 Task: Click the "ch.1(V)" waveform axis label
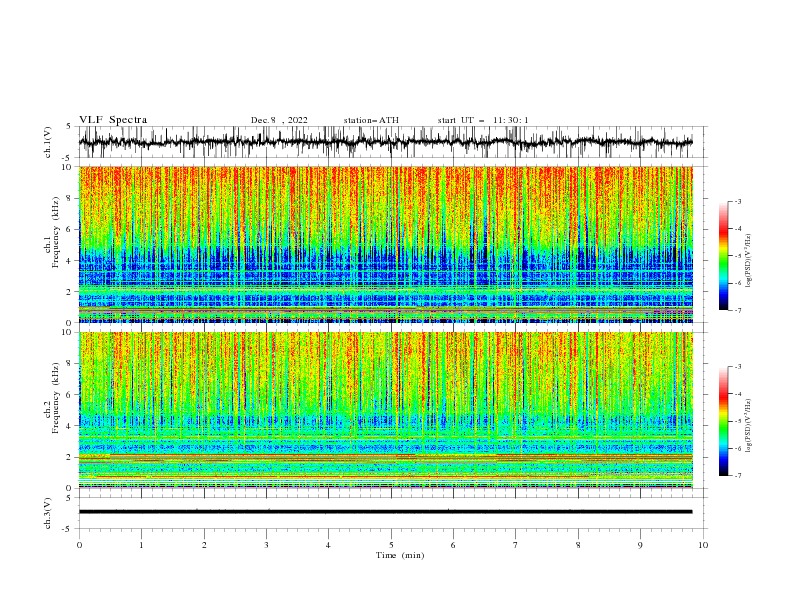click(x=48, y=142)
